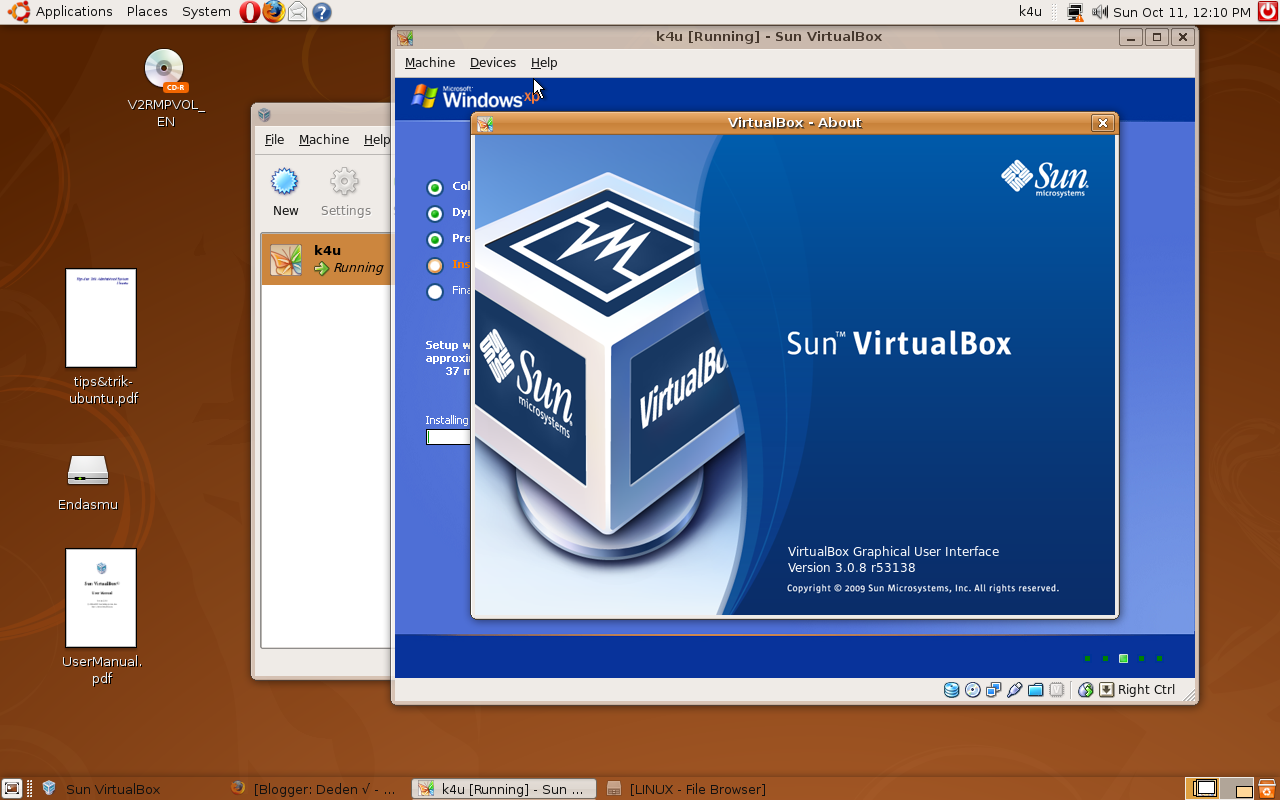Open the Applications menu in top panel

point(62,12)
